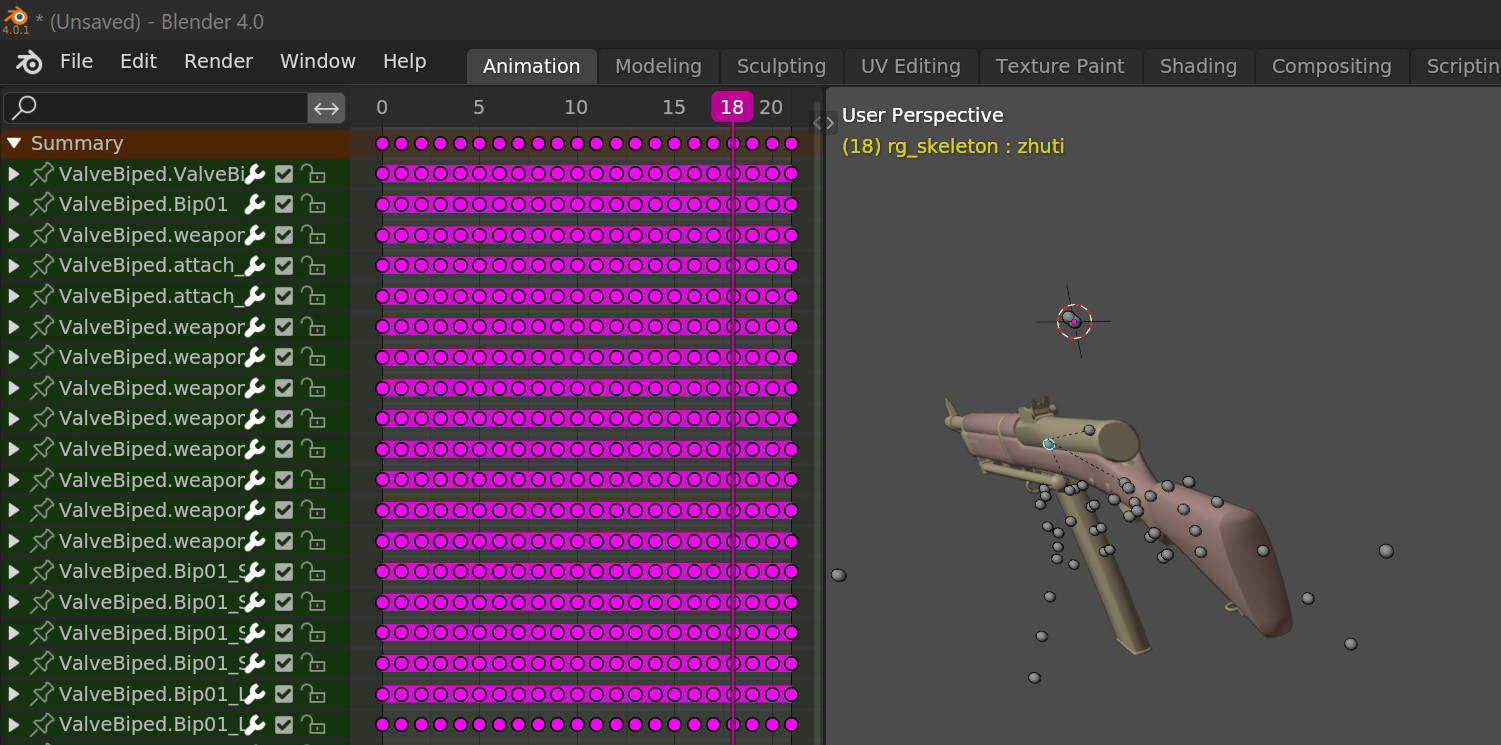Image resolution: width=1501 pixels, height=745 pixels.
Task: Click the pin icon on the ValveBiped.ValveBi row
Action: [x=42, y=174]
